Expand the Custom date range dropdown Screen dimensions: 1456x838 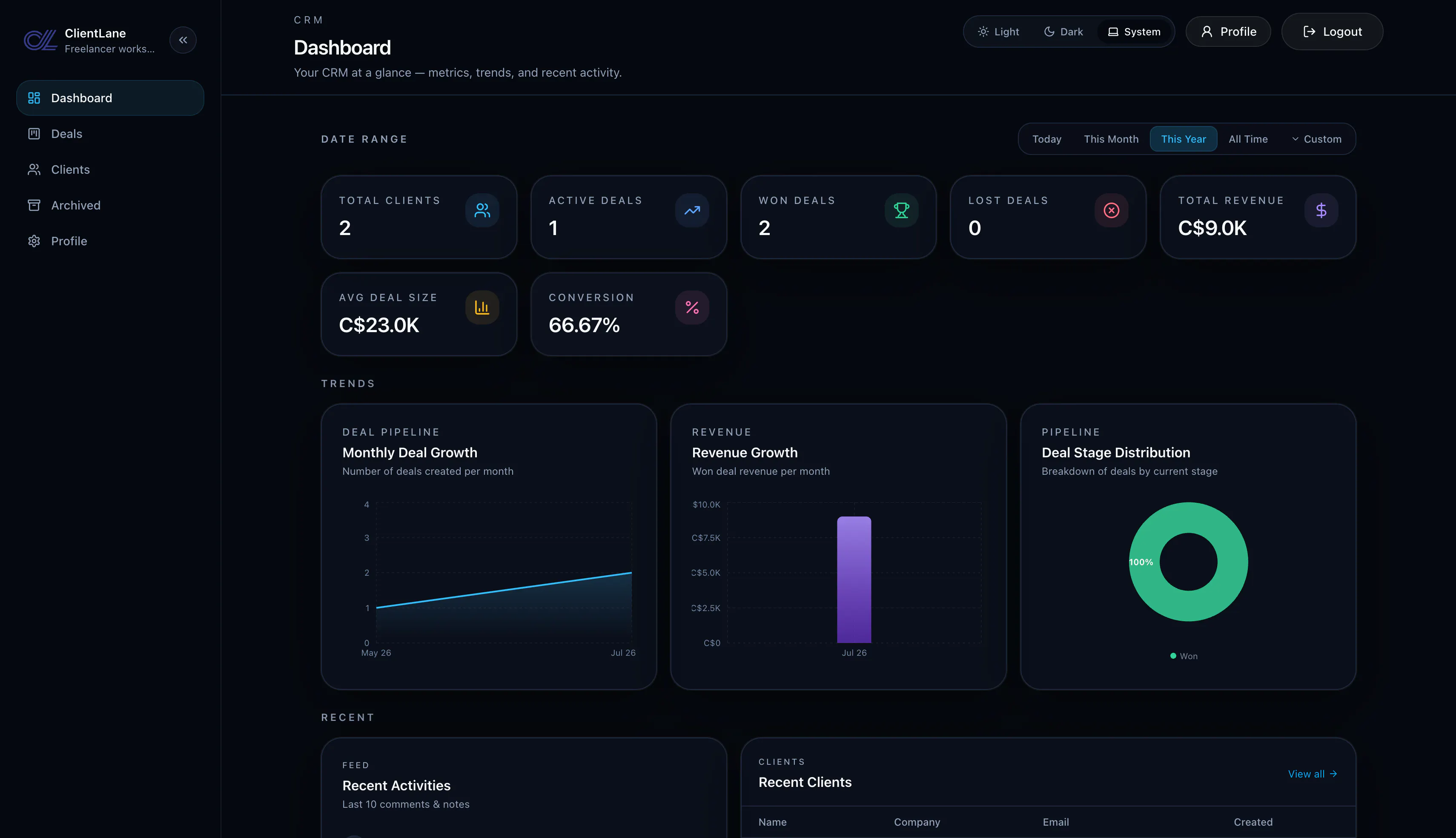1316,139
